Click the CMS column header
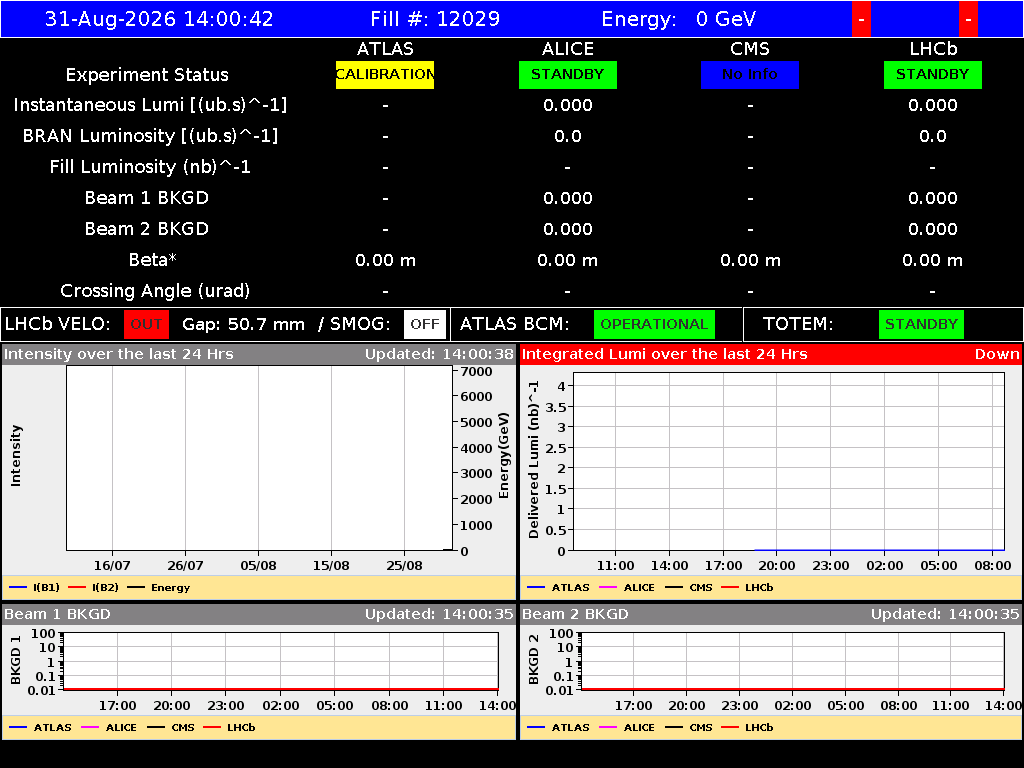1024x768 pixels. [750, 49]
